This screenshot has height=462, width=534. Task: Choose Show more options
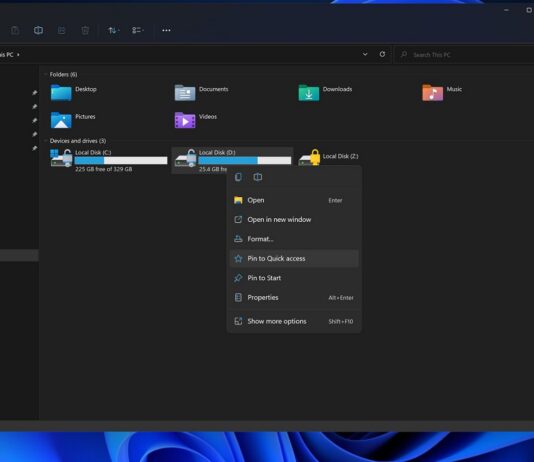click(294, 321)
